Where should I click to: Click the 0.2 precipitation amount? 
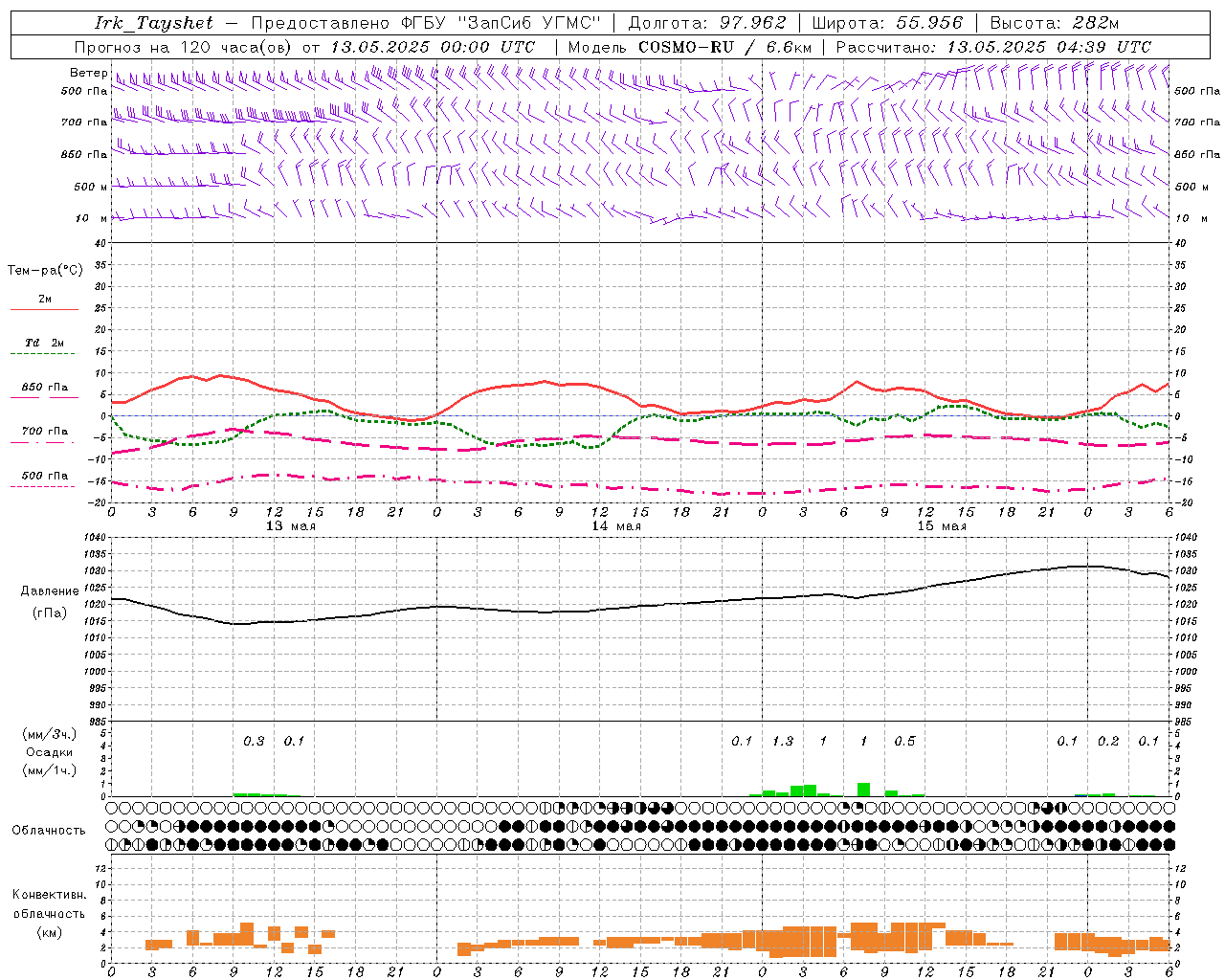tap(1108, 742)
